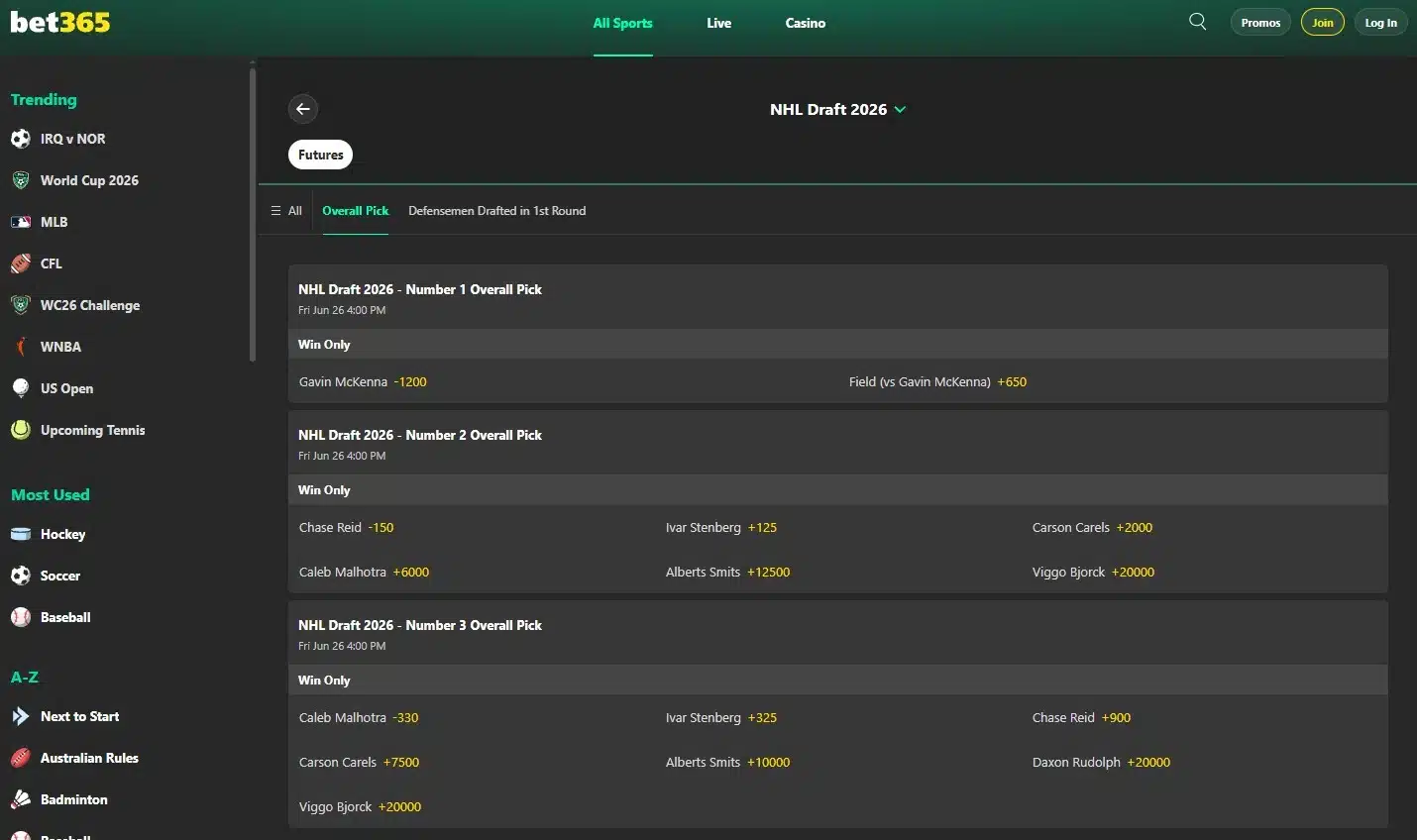Open the WC26 Challenge link
The image size is (1417, 840).
[x=90, y=305]
